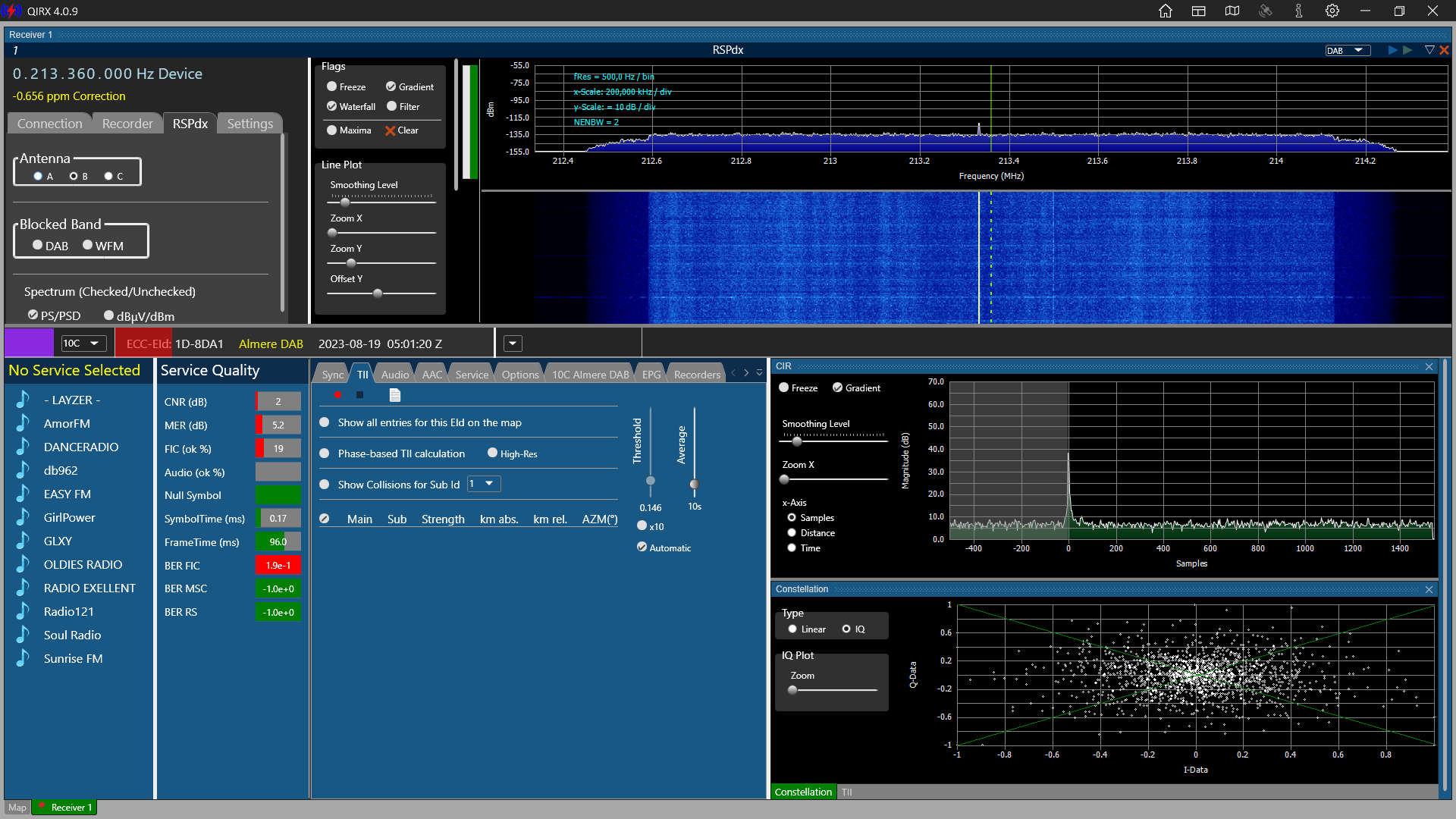
Task: Click GirlPower music note icon
Action: click(23, 516)
